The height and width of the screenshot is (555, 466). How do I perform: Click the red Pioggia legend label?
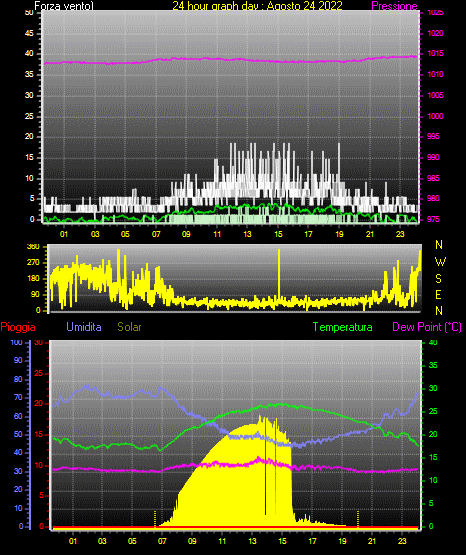(x=18, y=327)
